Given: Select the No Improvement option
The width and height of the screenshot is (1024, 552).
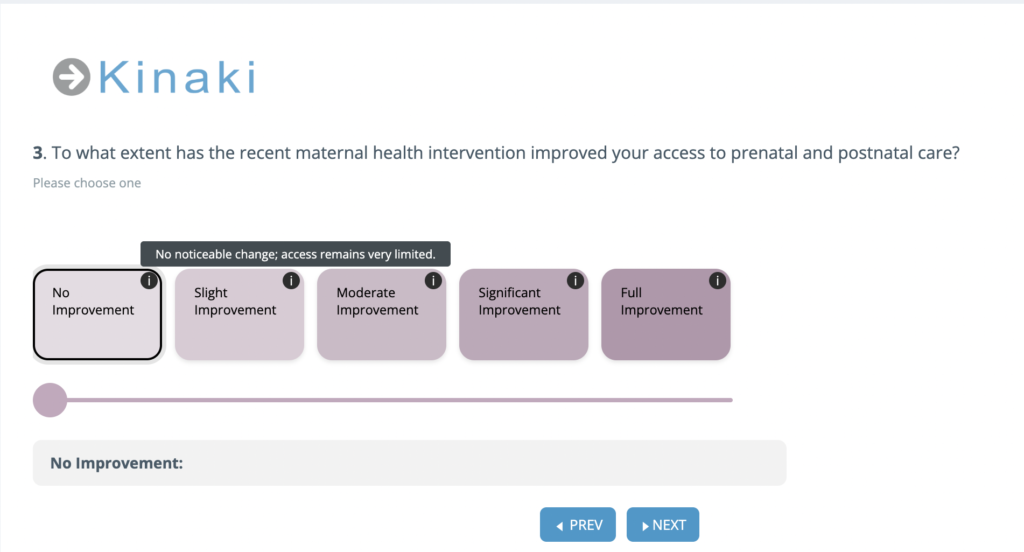Looking at the screenshot, I should pos(97,314).
